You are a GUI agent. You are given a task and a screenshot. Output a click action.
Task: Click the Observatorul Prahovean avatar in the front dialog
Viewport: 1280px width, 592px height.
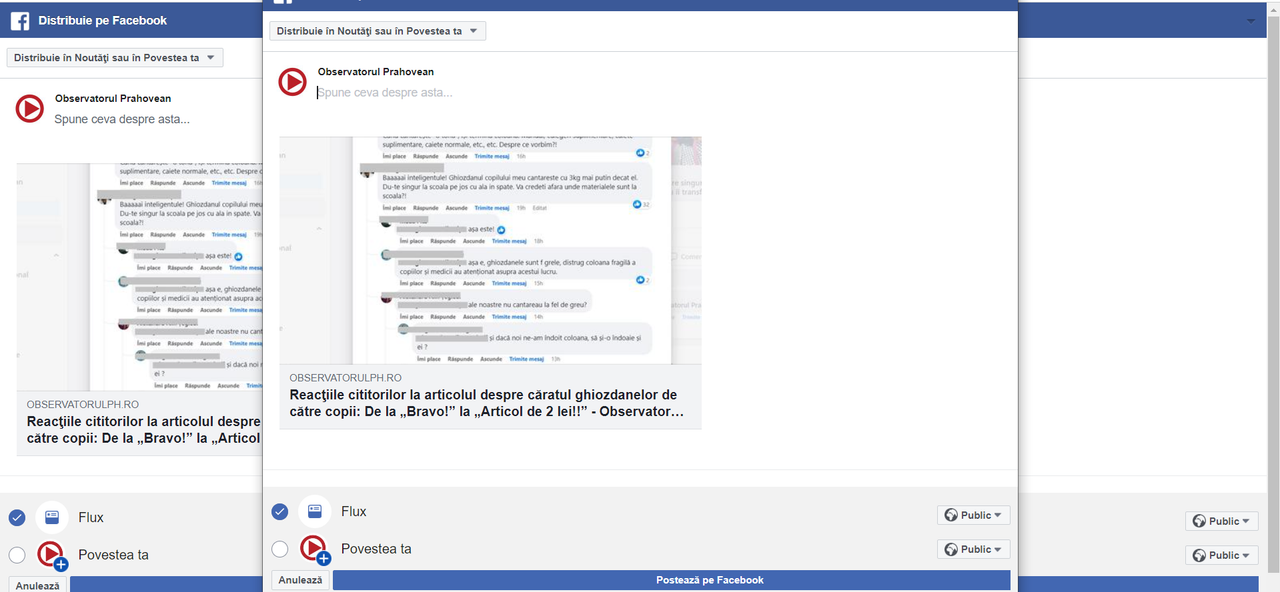[292, 82]
